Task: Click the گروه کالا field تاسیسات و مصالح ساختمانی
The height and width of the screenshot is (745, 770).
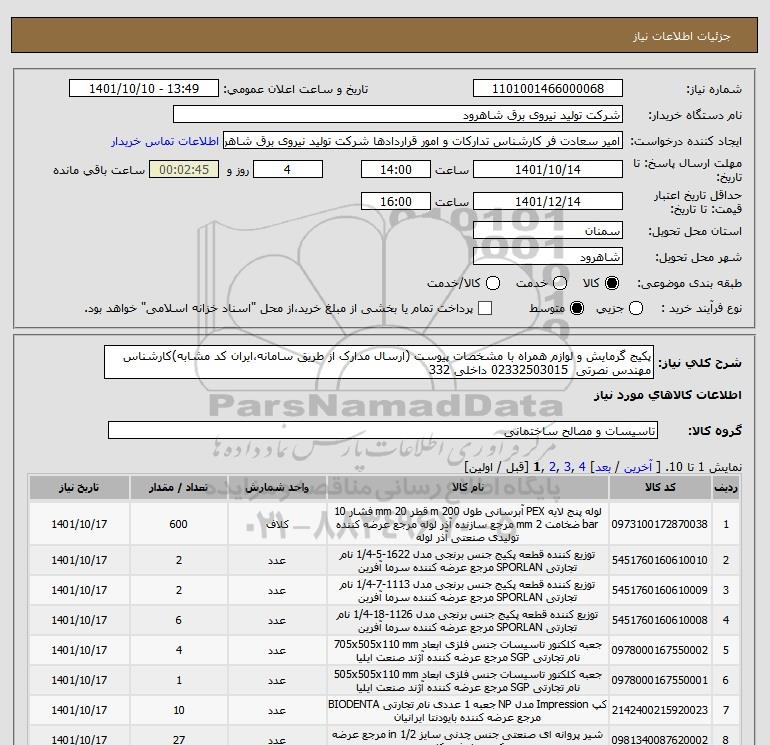Action: 383,431
